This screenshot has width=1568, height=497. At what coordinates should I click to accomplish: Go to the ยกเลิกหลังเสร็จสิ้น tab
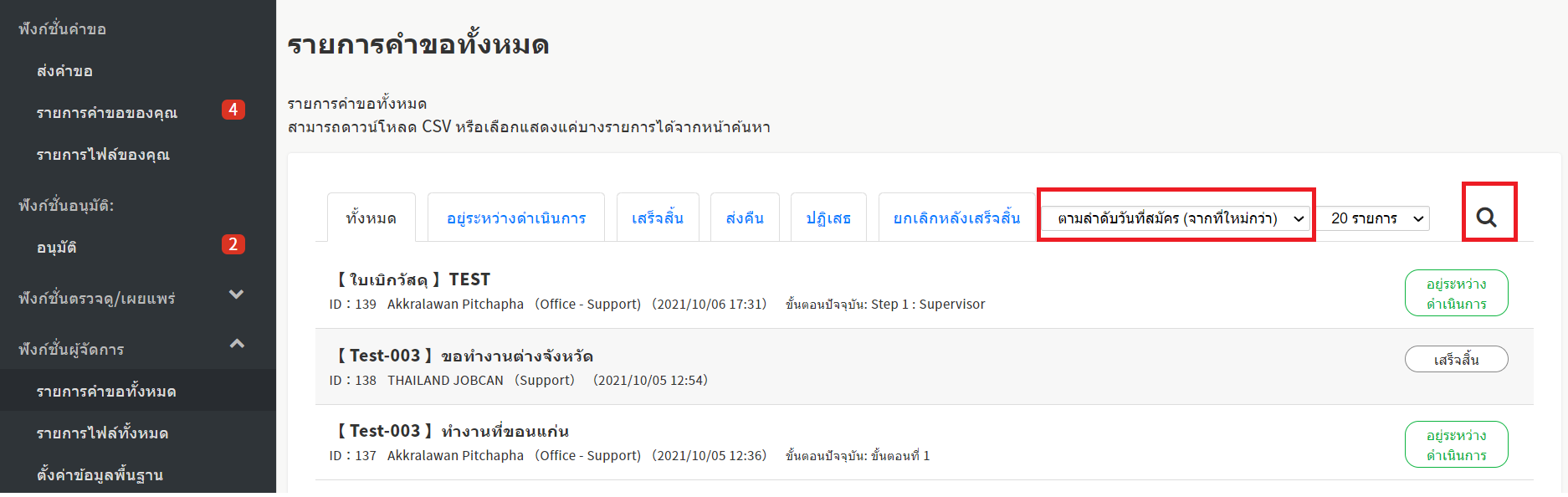pos(956,218)
